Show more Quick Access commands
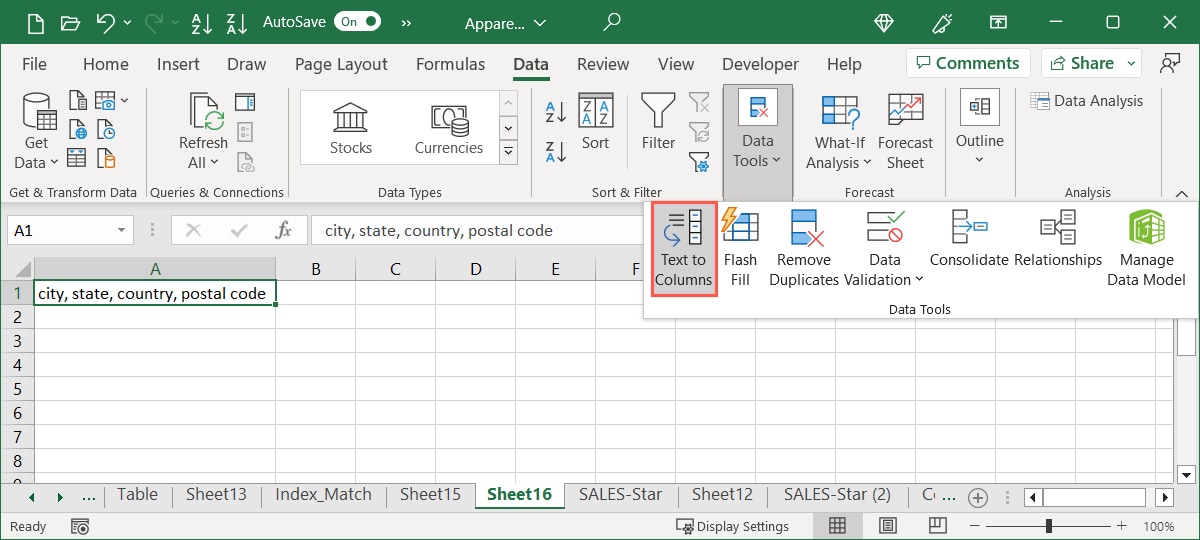 coord(406,21)
